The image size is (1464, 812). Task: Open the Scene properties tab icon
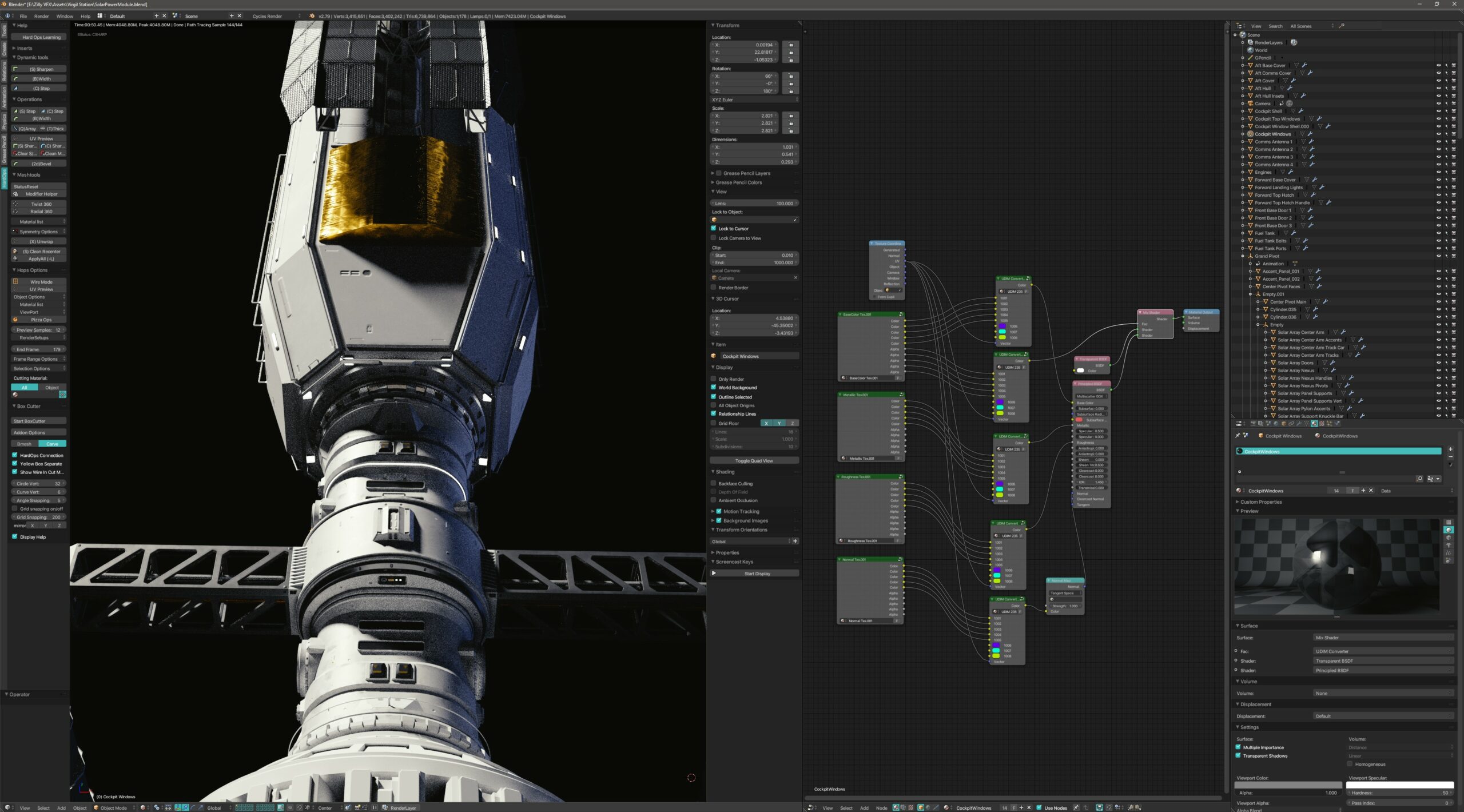(1268, 424)
